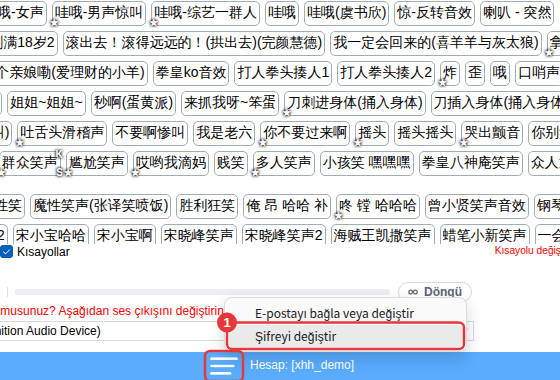
Task: Play the 蜡笔小新笑声 sound
Action: tap(485, 234)
